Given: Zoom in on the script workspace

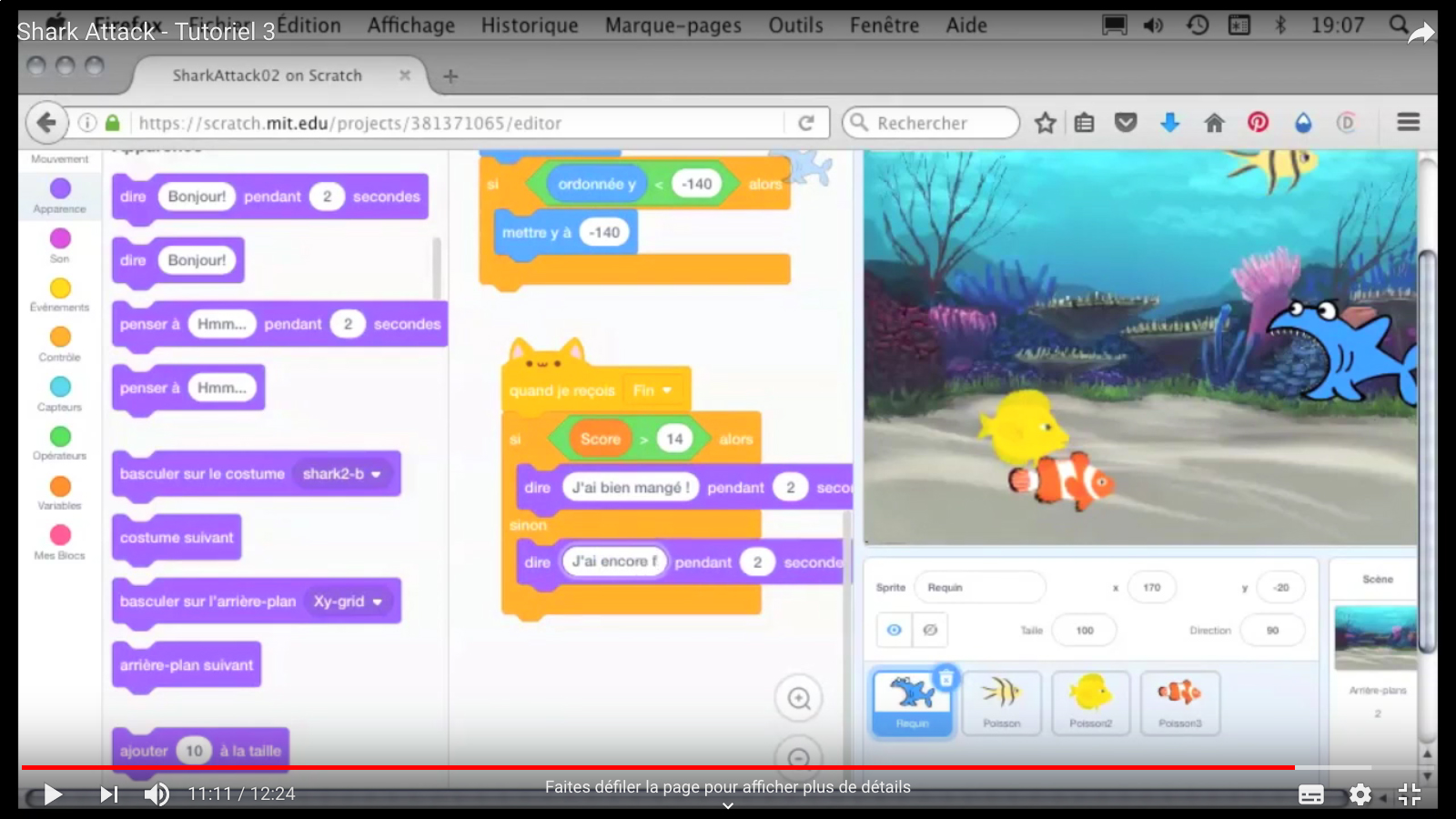Looking at the screenshot, I should 799,698.
